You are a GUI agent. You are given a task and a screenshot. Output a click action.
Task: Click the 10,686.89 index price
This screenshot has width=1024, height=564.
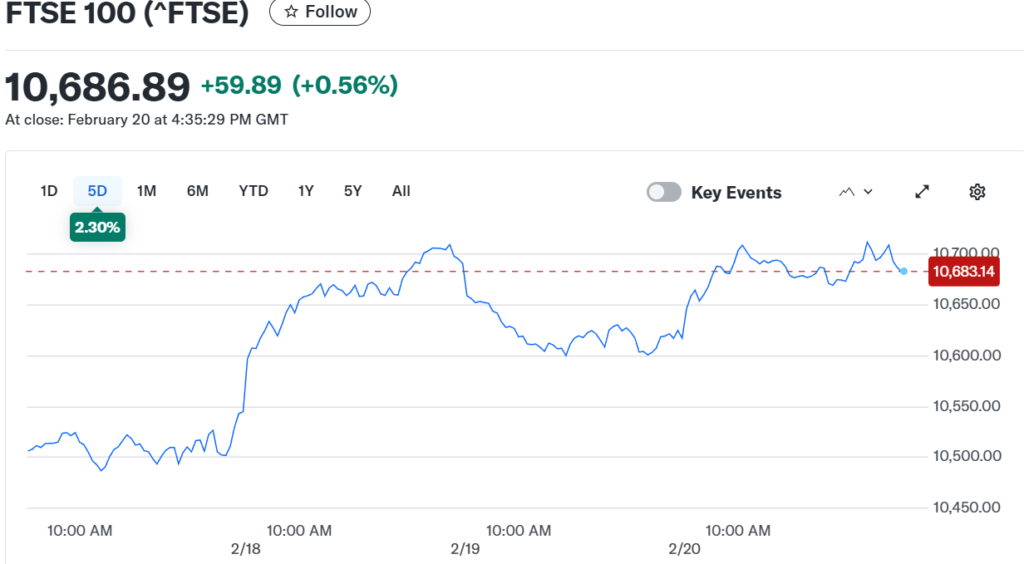tap(97, 87)
